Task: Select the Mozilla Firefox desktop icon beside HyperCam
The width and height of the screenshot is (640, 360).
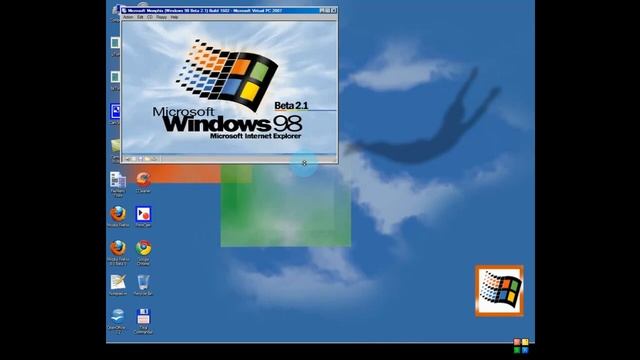Action: (118, 216)
